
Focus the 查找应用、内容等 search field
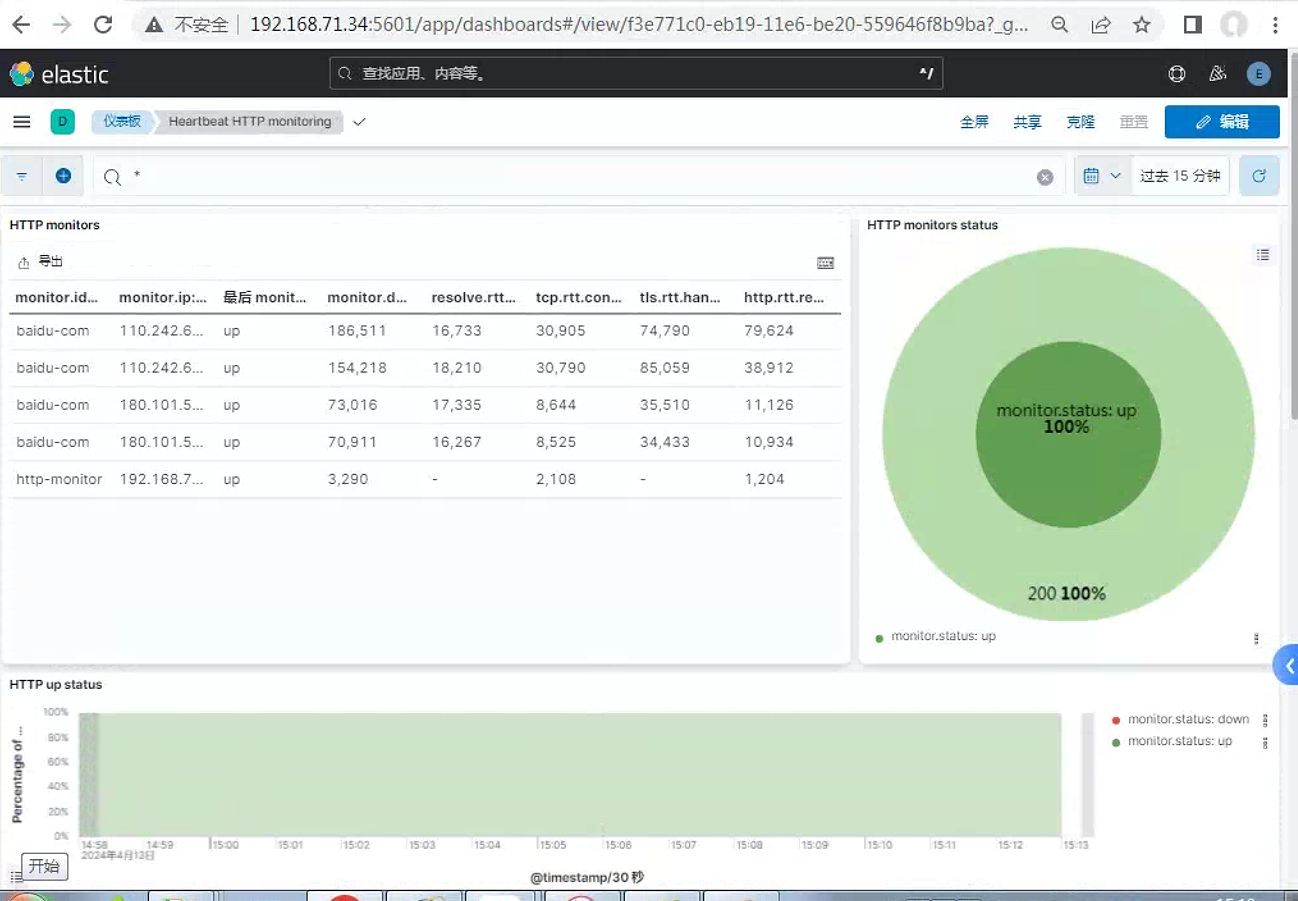click(x=636, y=73)
